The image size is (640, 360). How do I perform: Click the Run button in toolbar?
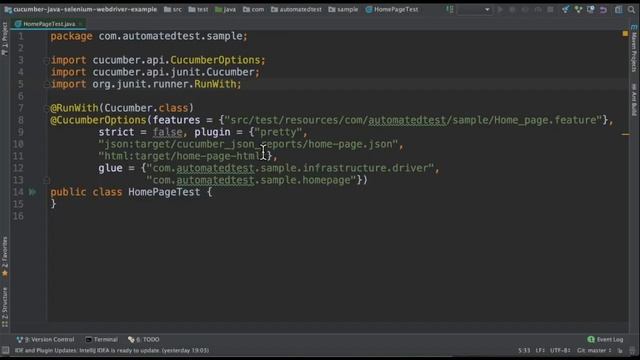pos(500,9)
